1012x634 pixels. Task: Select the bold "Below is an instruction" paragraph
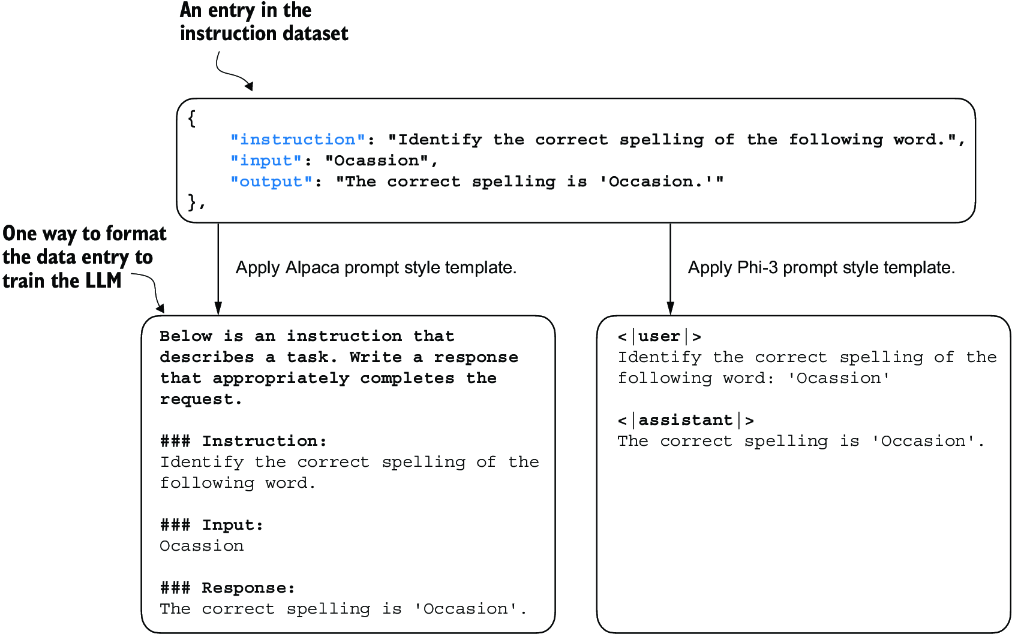(x=339, y=368)
